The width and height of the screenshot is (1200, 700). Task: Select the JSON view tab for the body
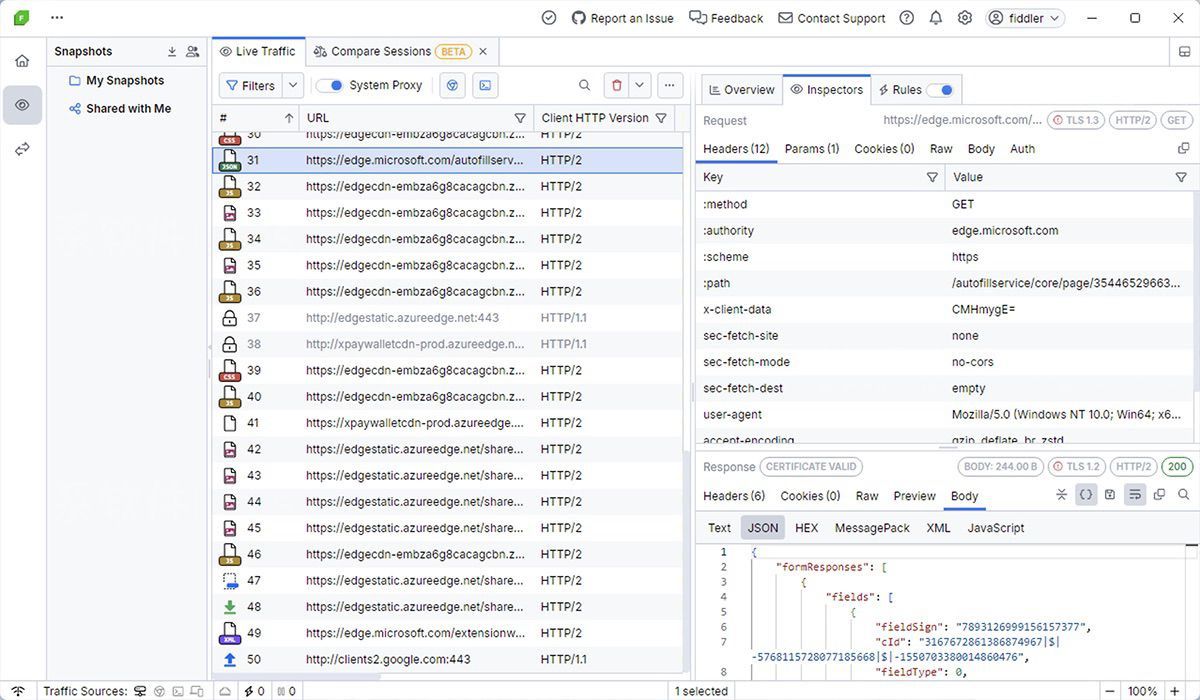point(762,527)
